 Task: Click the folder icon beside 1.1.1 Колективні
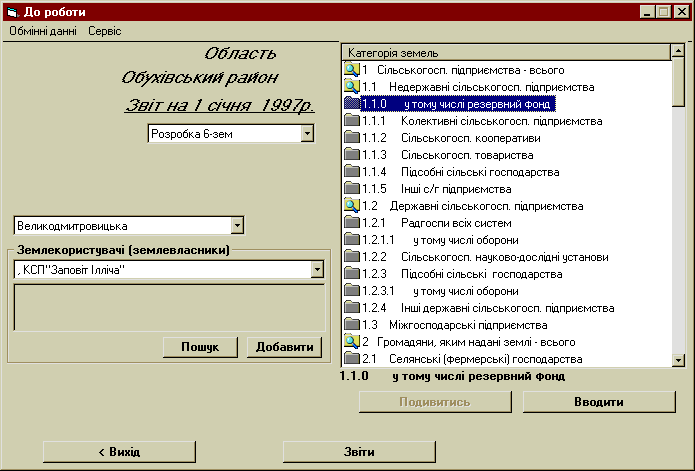pyautogui.click(x=351, y=121)
